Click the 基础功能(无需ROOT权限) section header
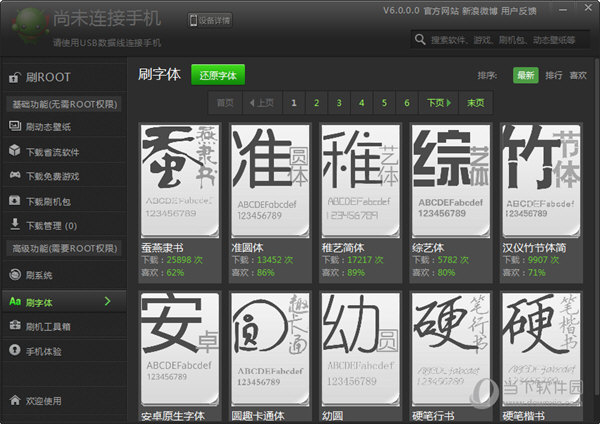The height and width of the screenshot is (424, 600). 64,104
